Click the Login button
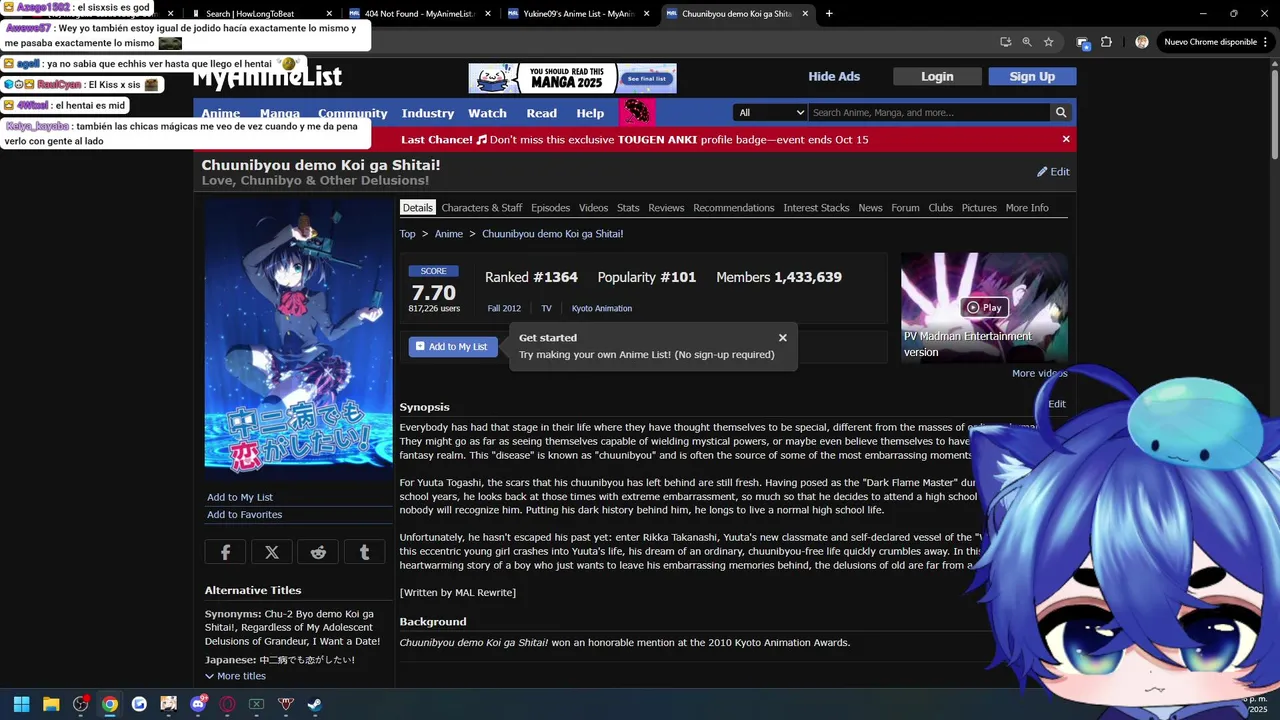 click(937, 77)
